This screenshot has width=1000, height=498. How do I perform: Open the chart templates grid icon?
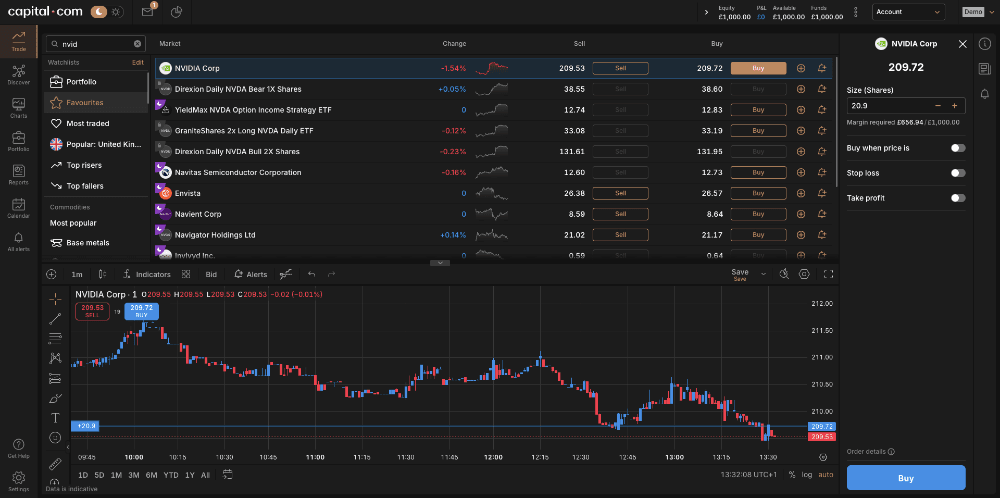(x=186, y=274)
